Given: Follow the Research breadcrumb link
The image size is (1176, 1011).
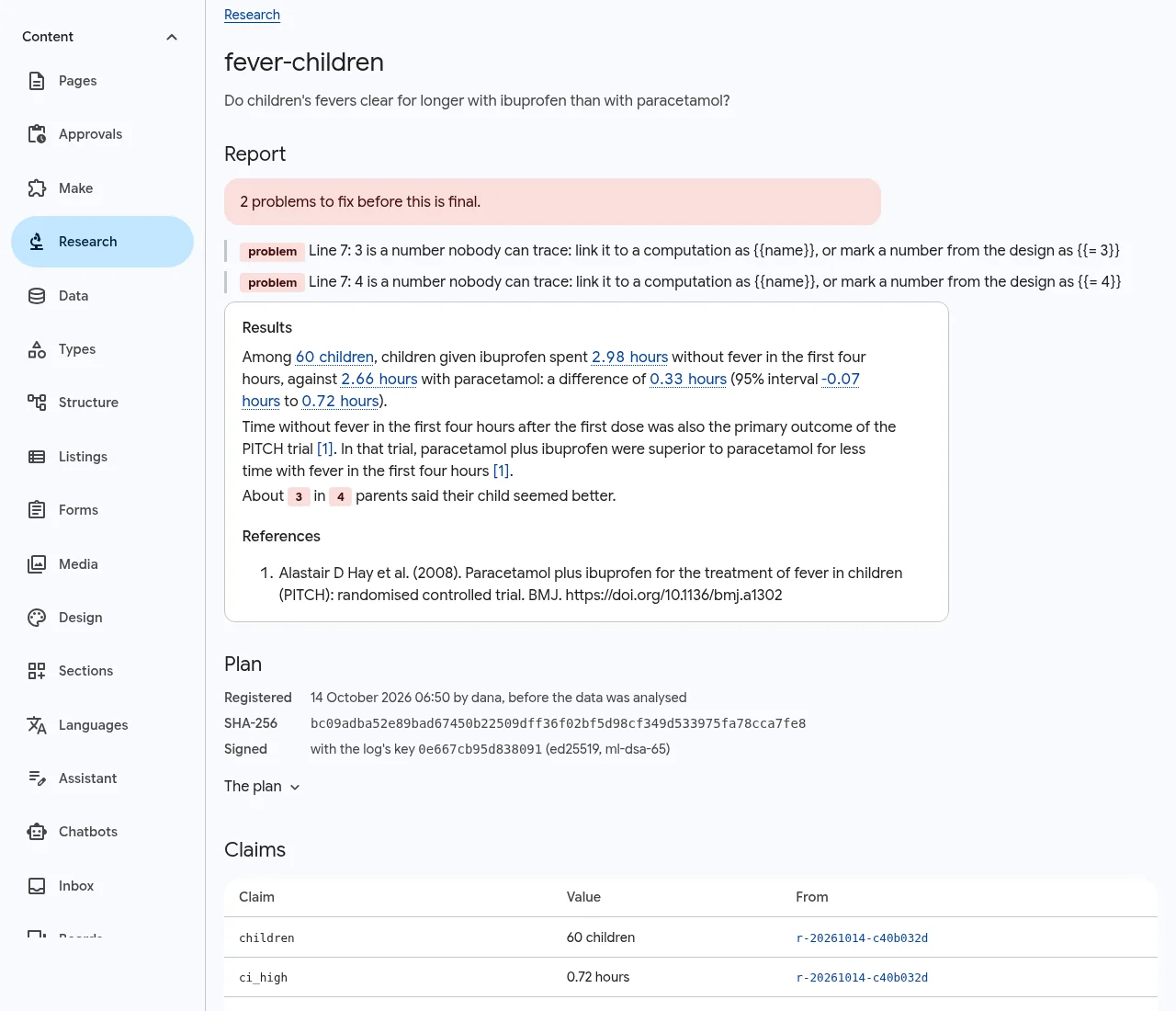Looking at the screenshot, I should (x=252, y=15).
